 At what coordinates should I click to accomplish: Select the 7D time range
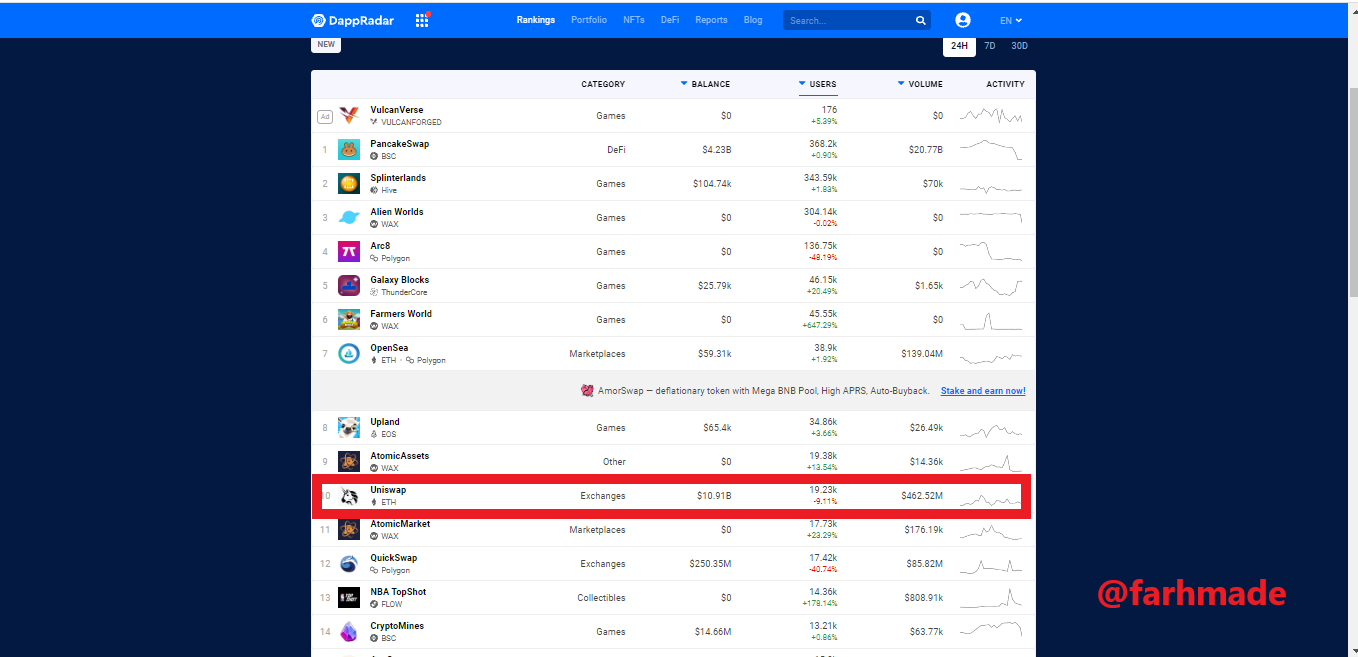[x=989, y=46]
